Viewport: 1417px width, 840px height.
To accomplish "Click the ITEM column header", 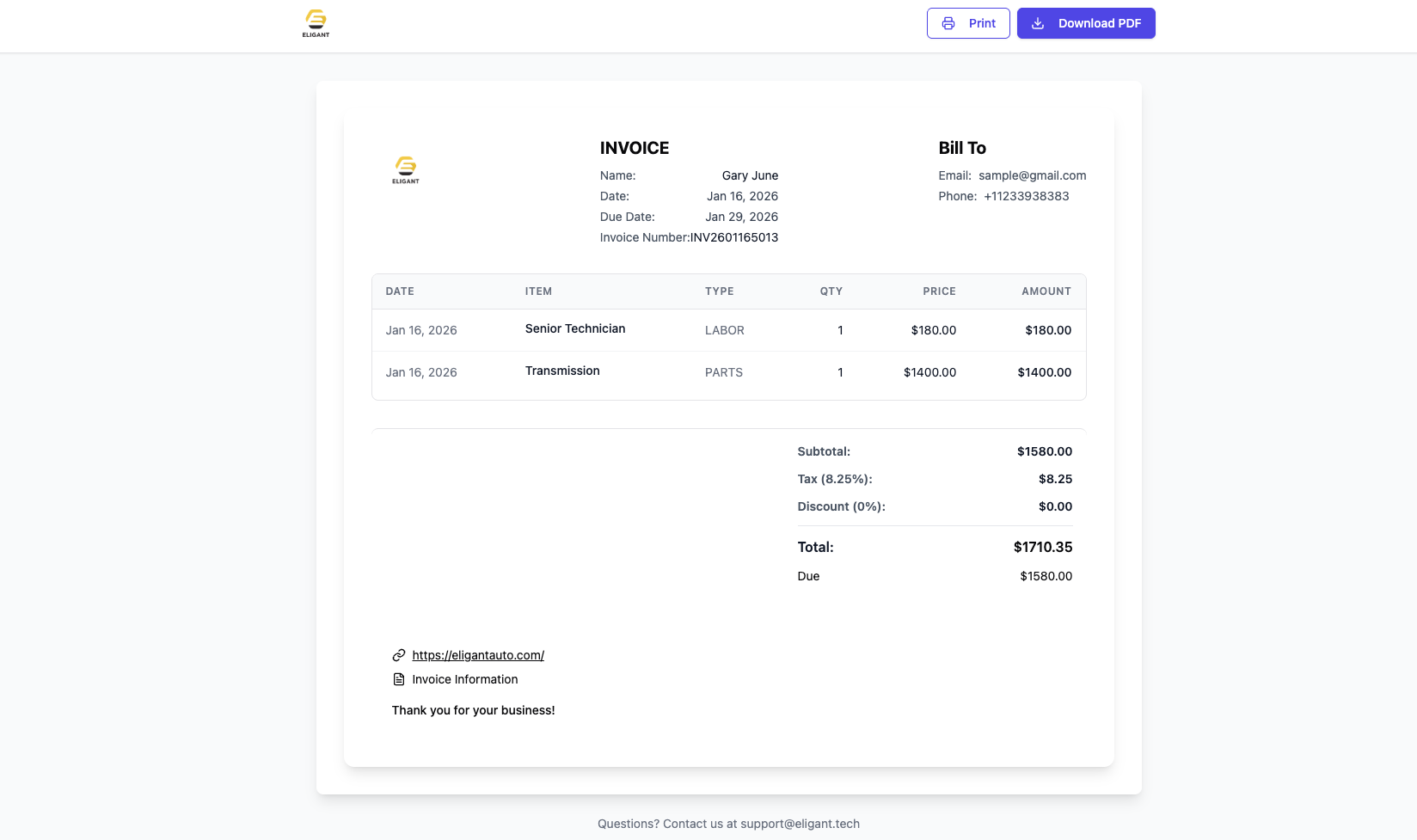I will tap(538, 291).
